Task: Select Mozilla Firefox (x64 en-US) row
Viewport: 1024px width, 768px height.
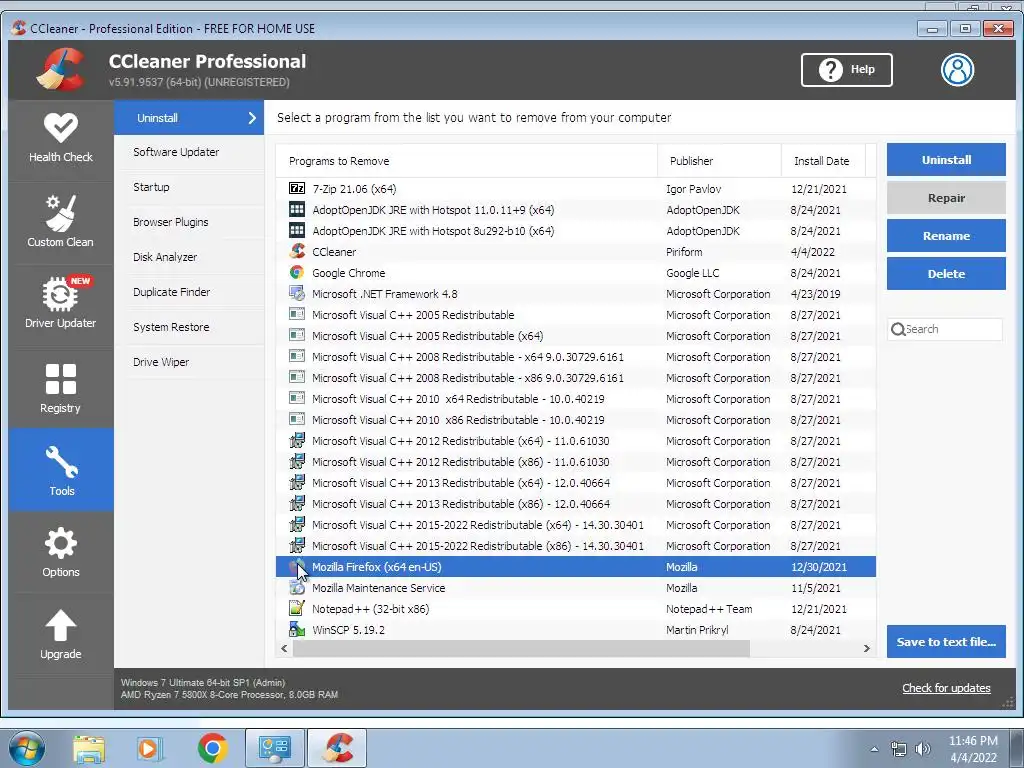Action: pos(575,567)
